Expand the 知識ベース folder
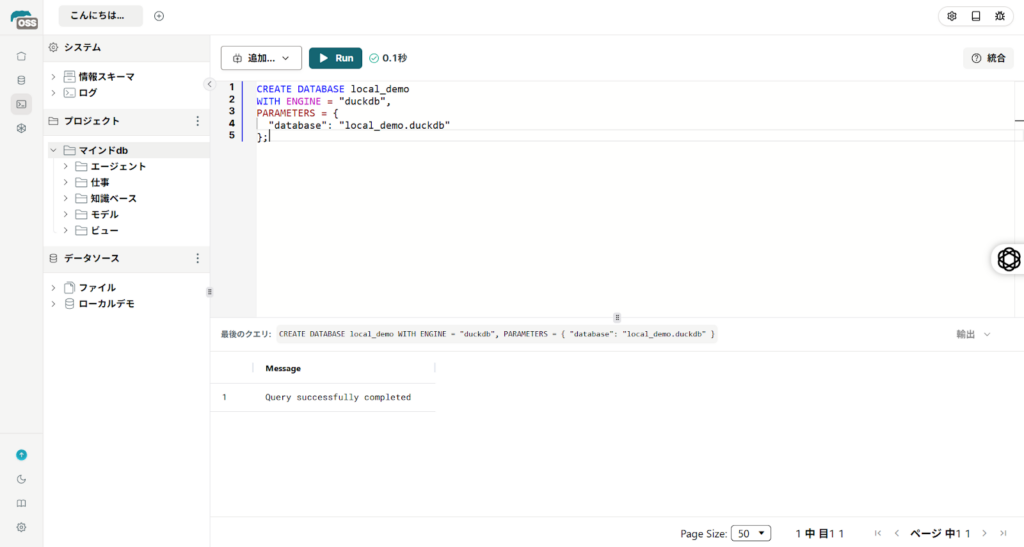Image resolution: width=1024 pixels, height=547 pixels. coord(66,198)
